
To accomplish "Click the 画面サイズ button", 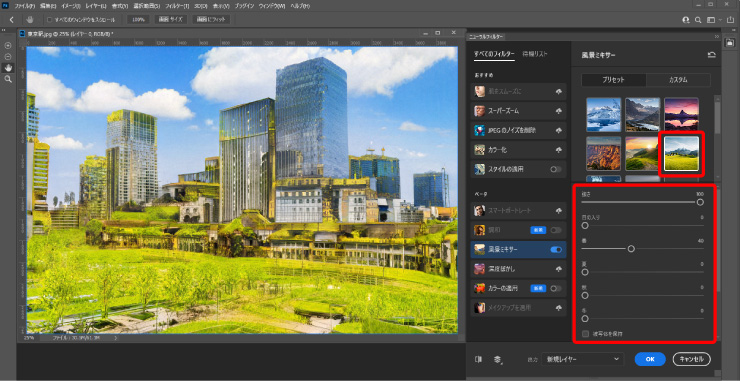I will pos(170,20).
